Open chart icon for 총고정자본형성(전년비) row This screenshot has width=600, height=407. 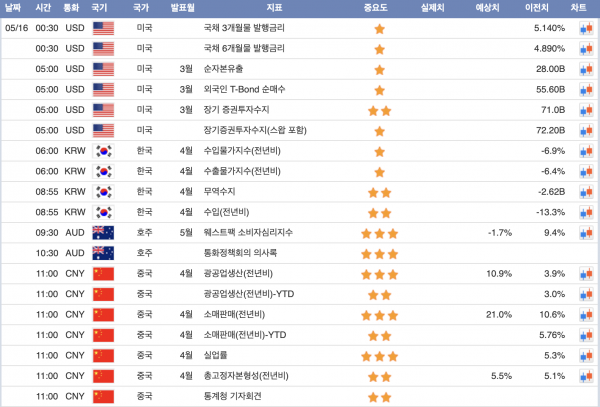pos(586,376)
